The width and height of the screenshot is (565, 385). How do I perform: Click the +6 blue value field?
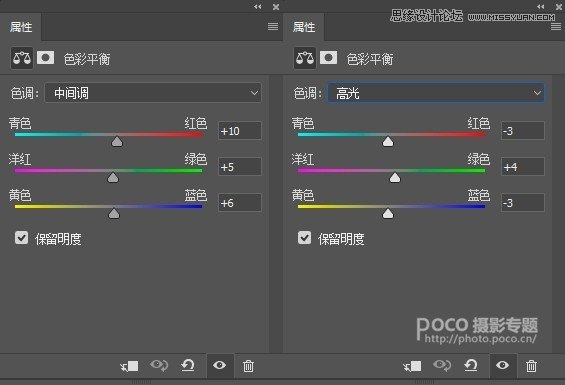click(240, 203)
